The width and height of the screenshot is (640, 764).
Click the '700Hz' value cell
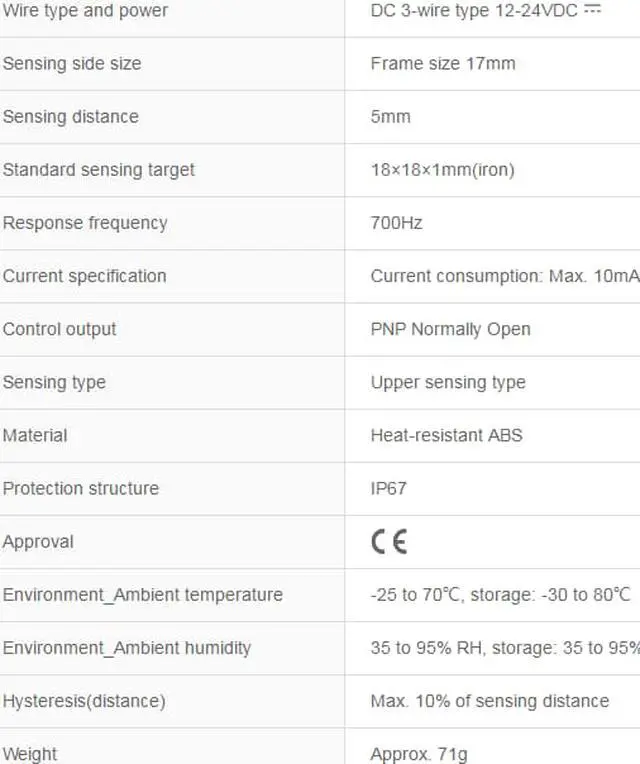coord(396,222)
